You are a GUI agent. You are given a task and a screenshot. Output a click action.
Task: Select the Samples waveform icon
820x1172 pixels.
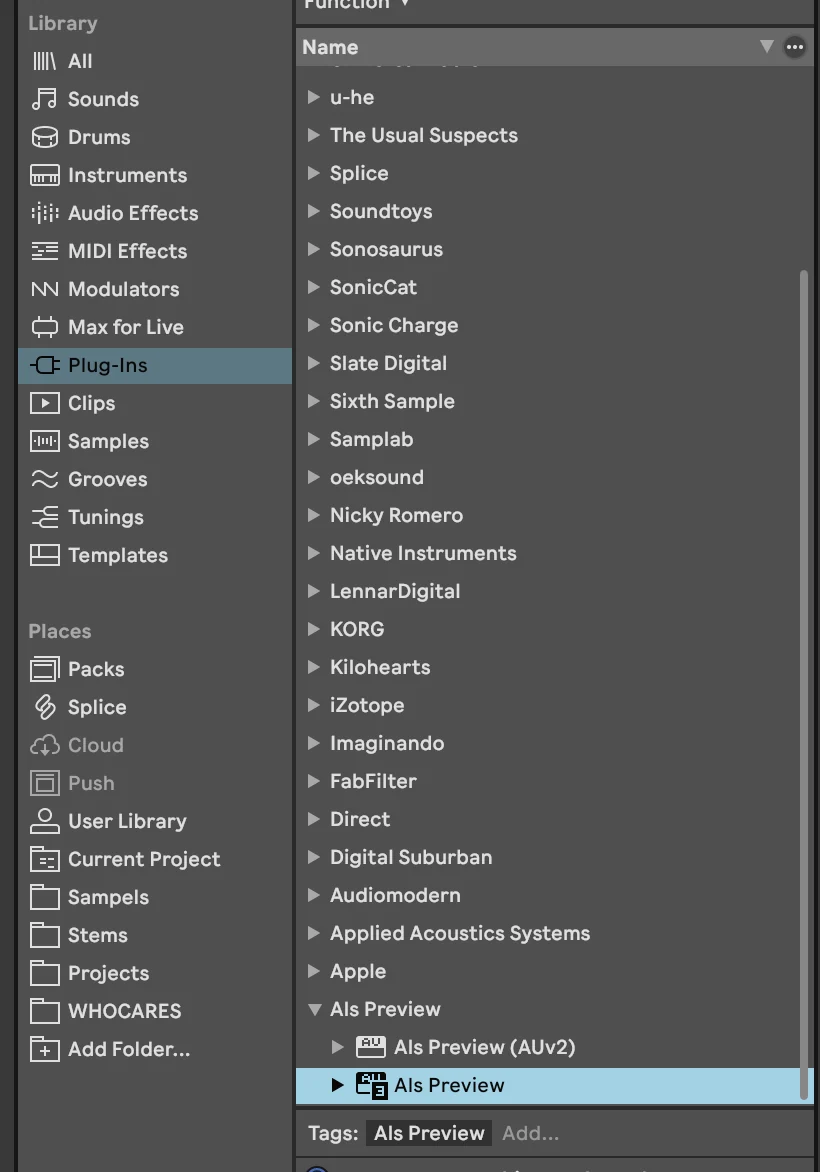44,441
